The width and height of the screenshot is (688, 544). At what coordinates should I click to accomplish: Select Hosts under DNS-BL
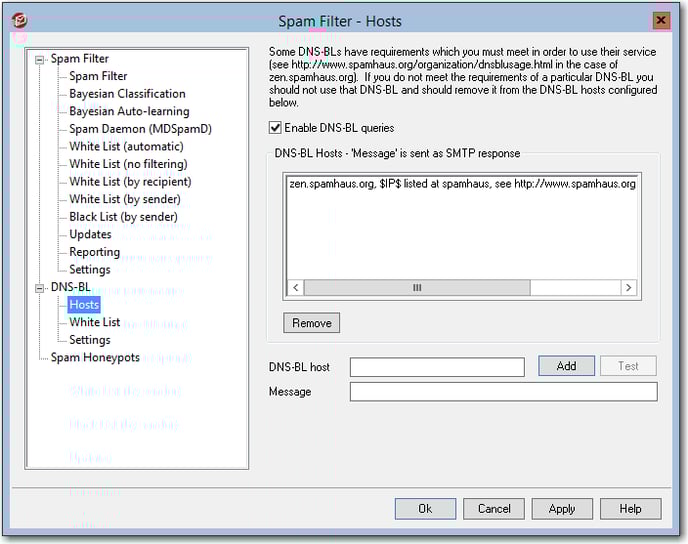click(84, 304)
